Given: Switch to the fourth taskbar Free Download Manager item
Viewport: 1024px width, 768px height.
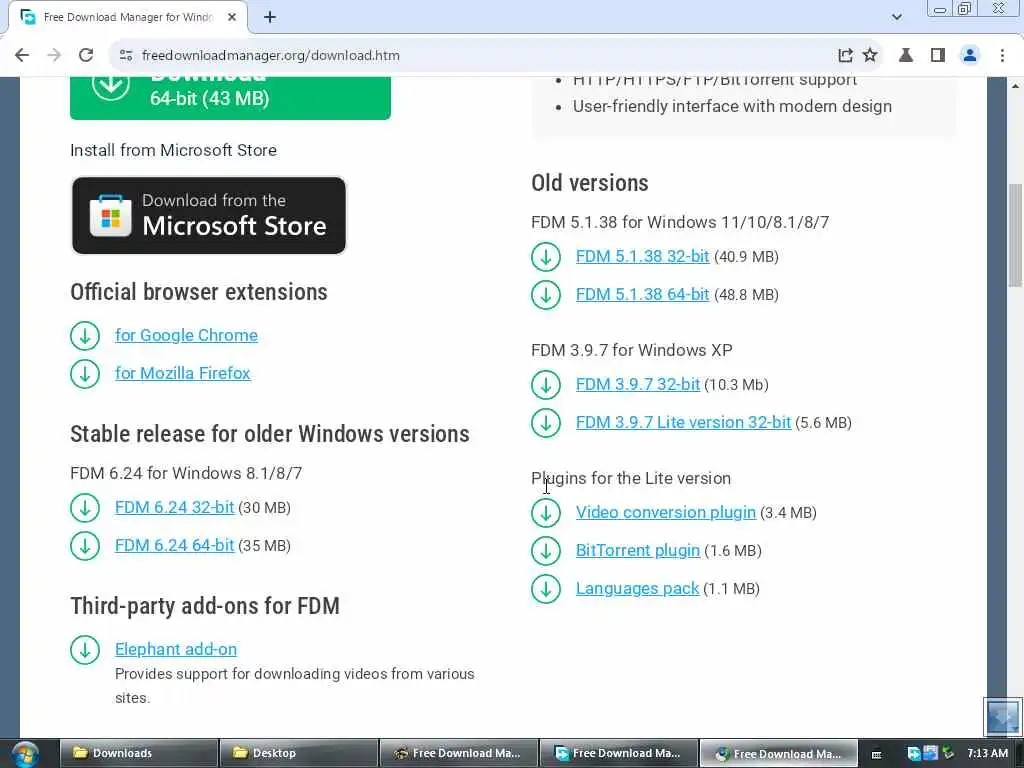Looking at the screenshot, I should pyautogui.click(x=618, y=753).
